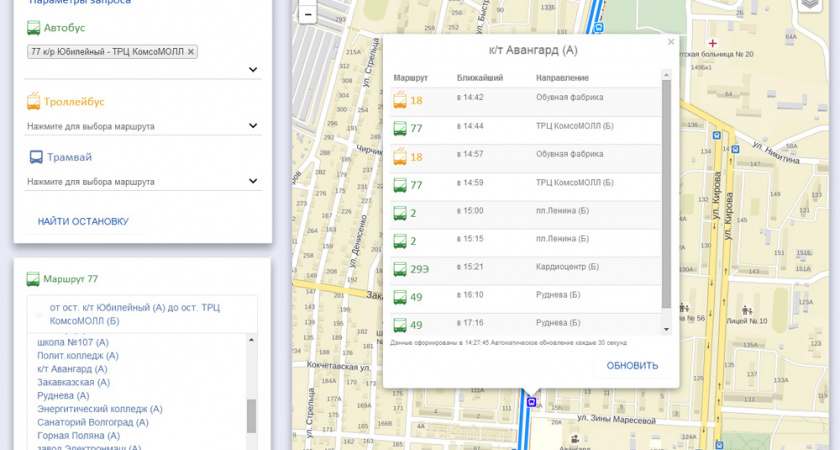Image resolution: width=840 pixels, height=450 pixels.
Task: Remove the selected route 77 tag
Action: click(191, 52)
